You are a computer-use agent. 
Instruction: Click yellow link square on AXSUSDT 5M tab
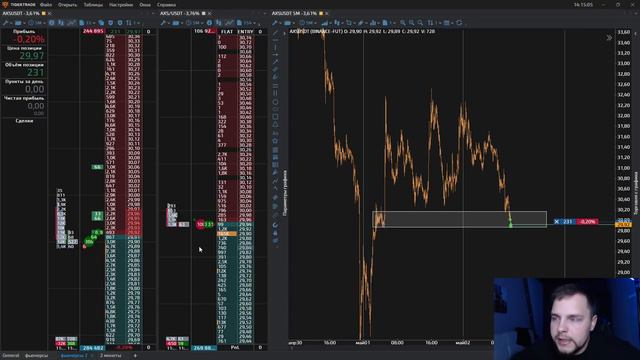click(321, 13)
